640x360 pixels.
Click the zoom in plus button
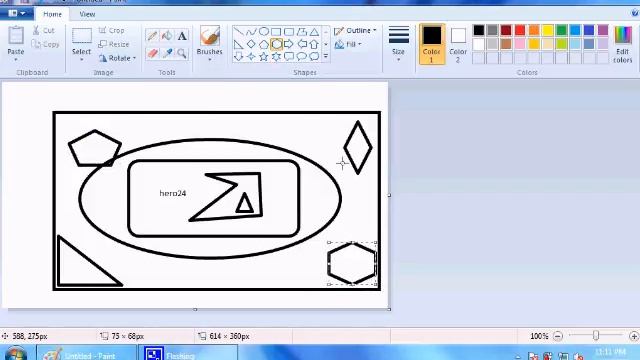[634, 336]
